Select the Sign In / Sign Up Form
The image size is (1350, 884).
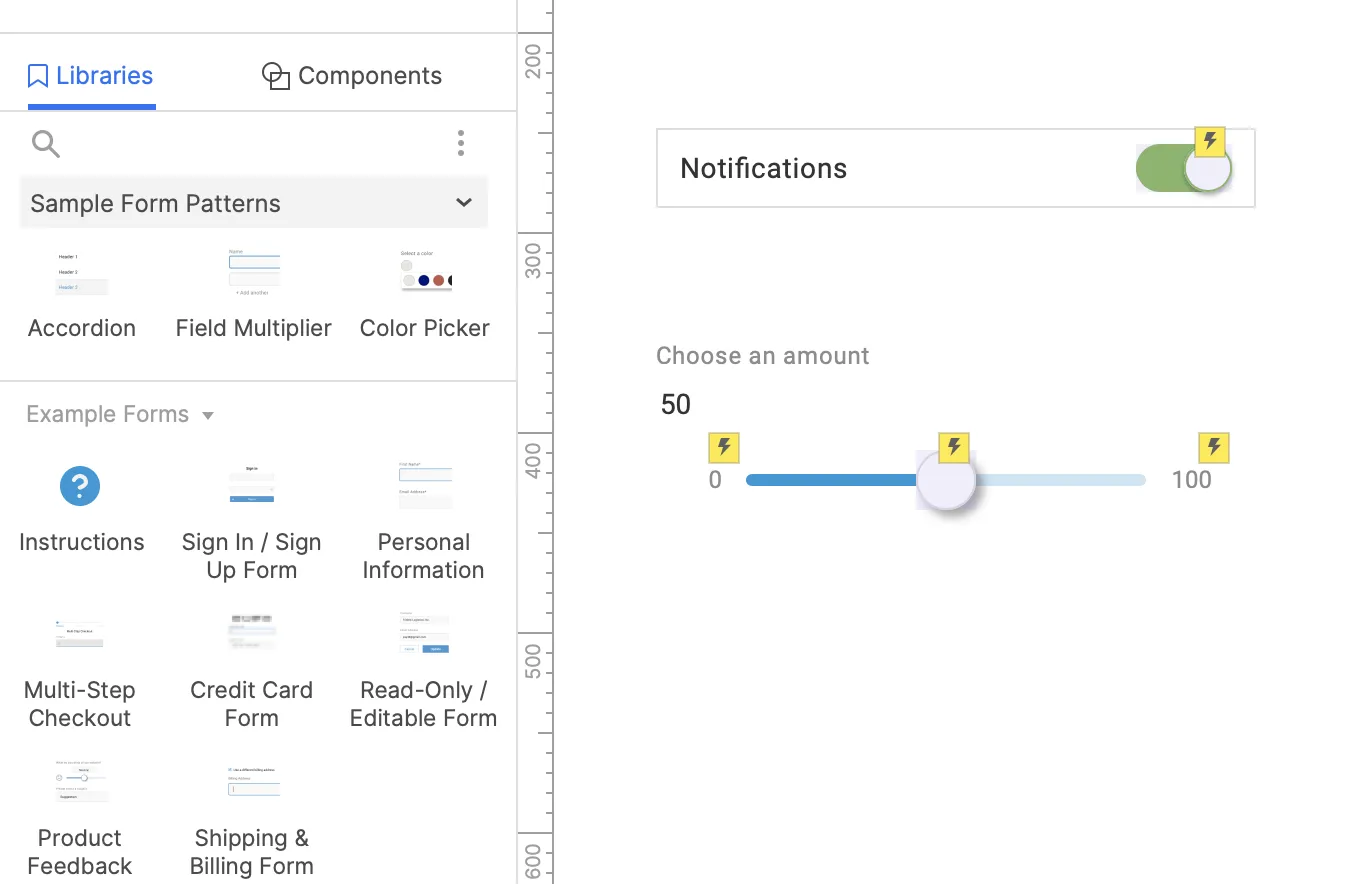[252, 485]
